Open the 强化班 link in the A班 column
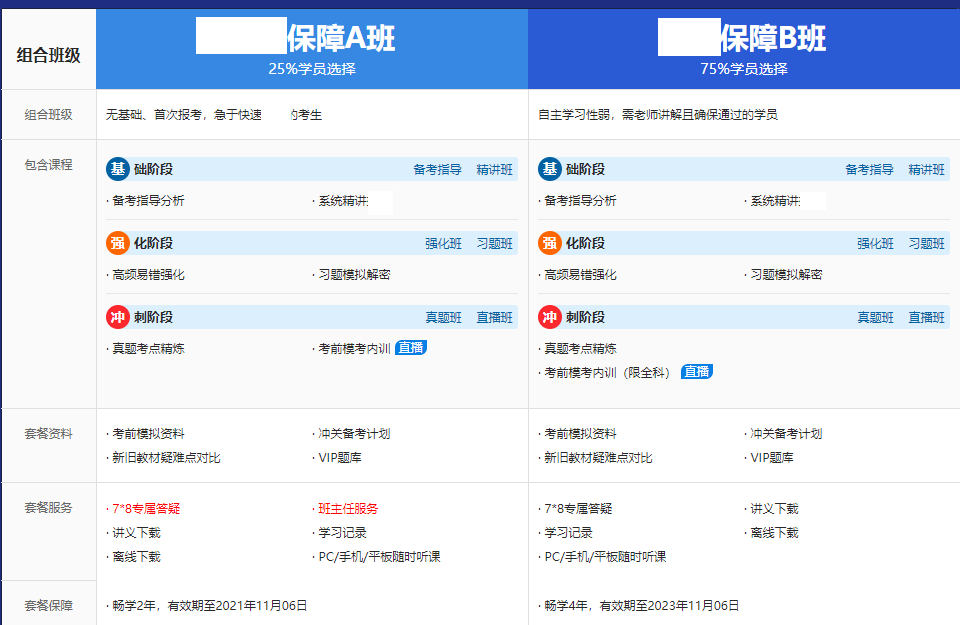960x625 pixels. pos(443,244)
